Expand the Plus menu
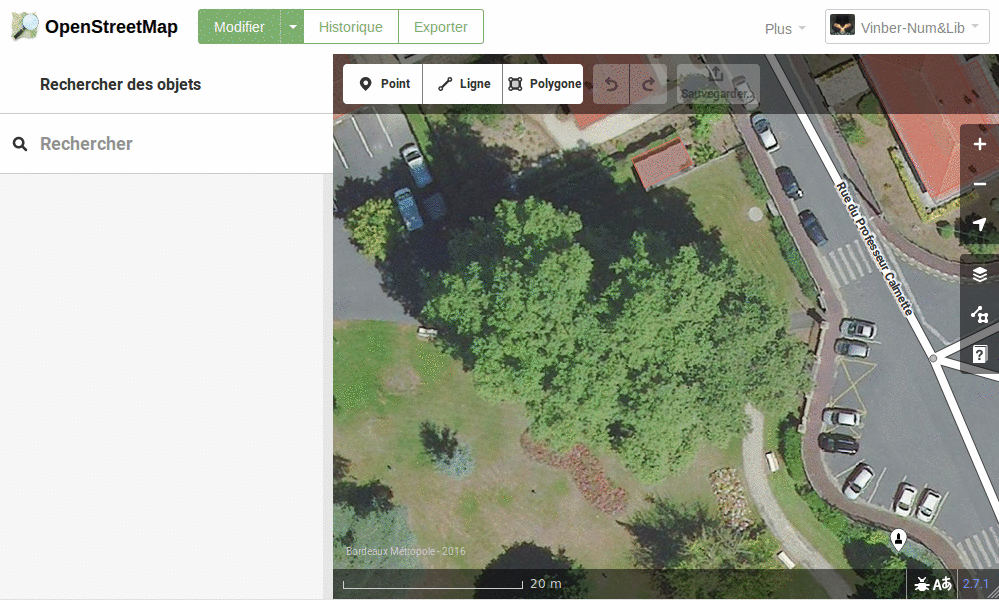The image size is (999, 600). [x=785, y=29]
